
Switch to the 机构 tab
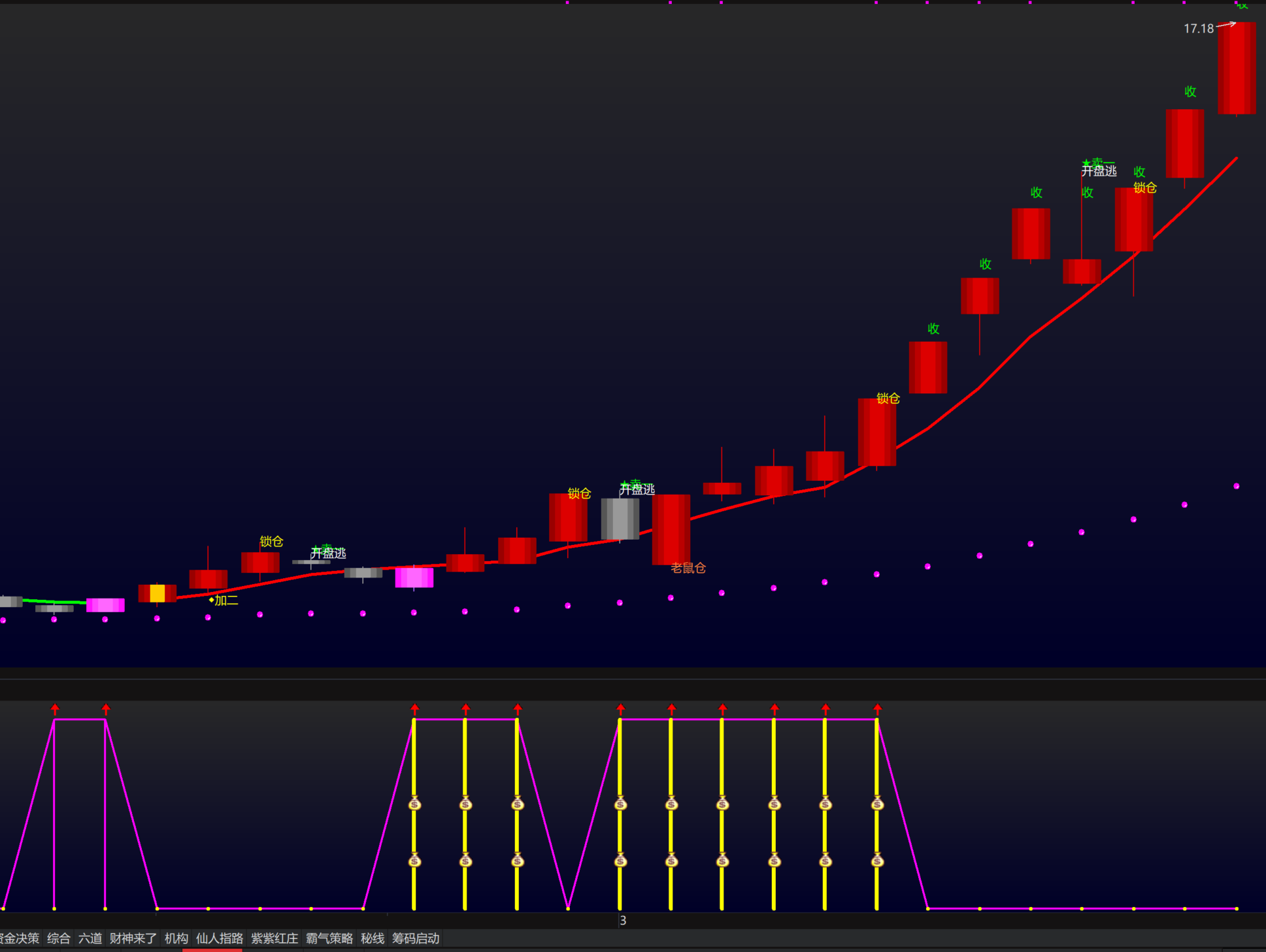pyautogui.click(x=176, y=938)
